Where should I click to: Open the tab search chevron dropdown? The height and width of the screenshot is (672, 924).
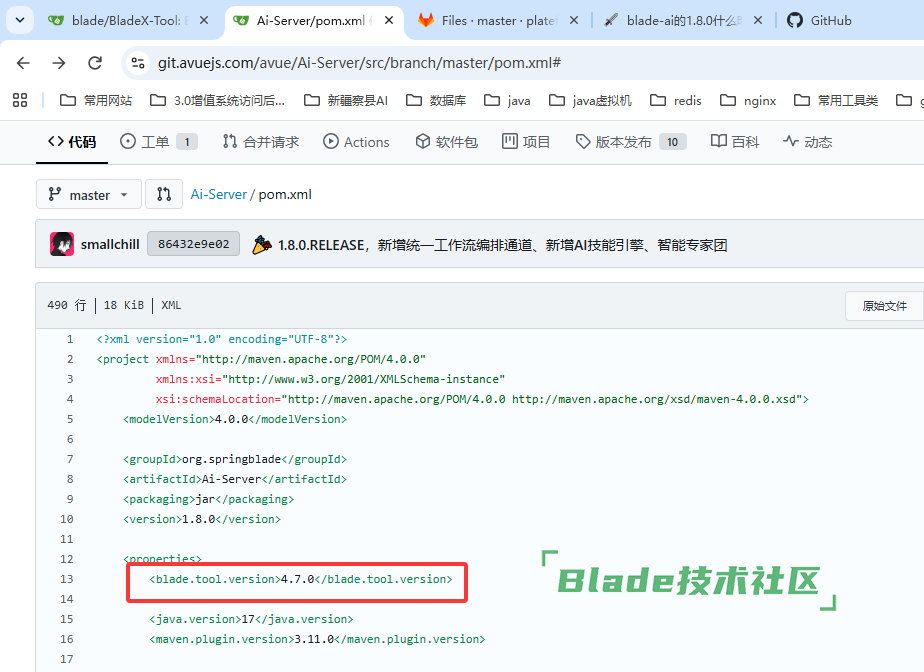tap(20, 20)
